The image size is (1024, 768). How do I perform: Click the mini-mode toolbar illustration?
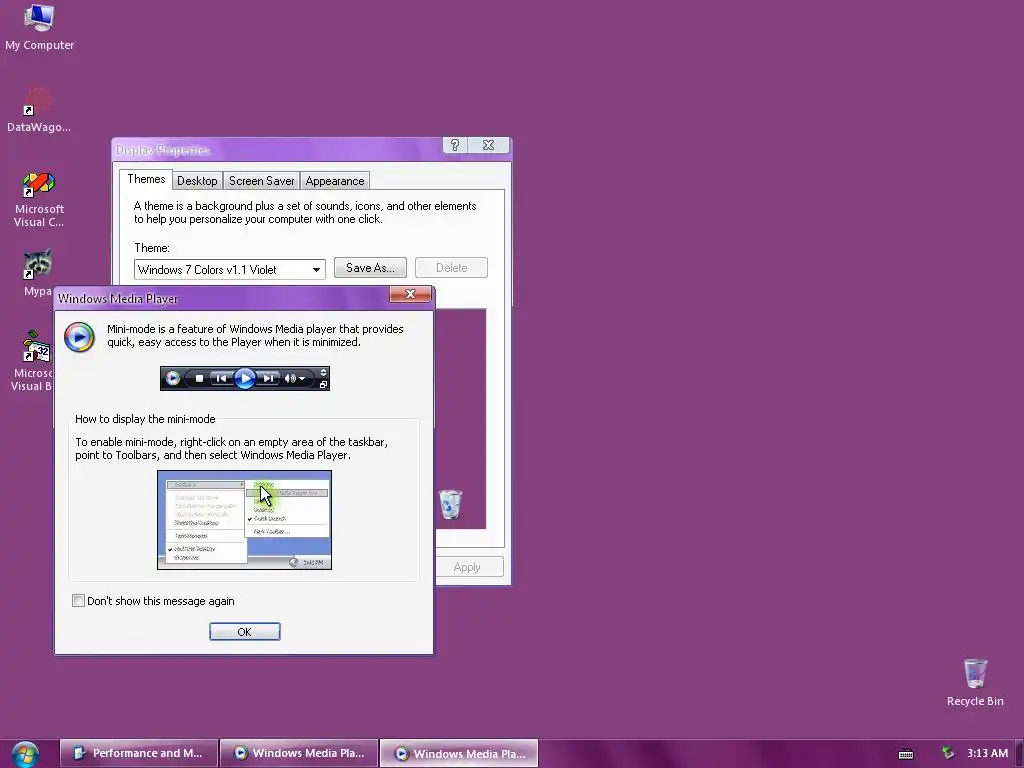click(245, 378)
